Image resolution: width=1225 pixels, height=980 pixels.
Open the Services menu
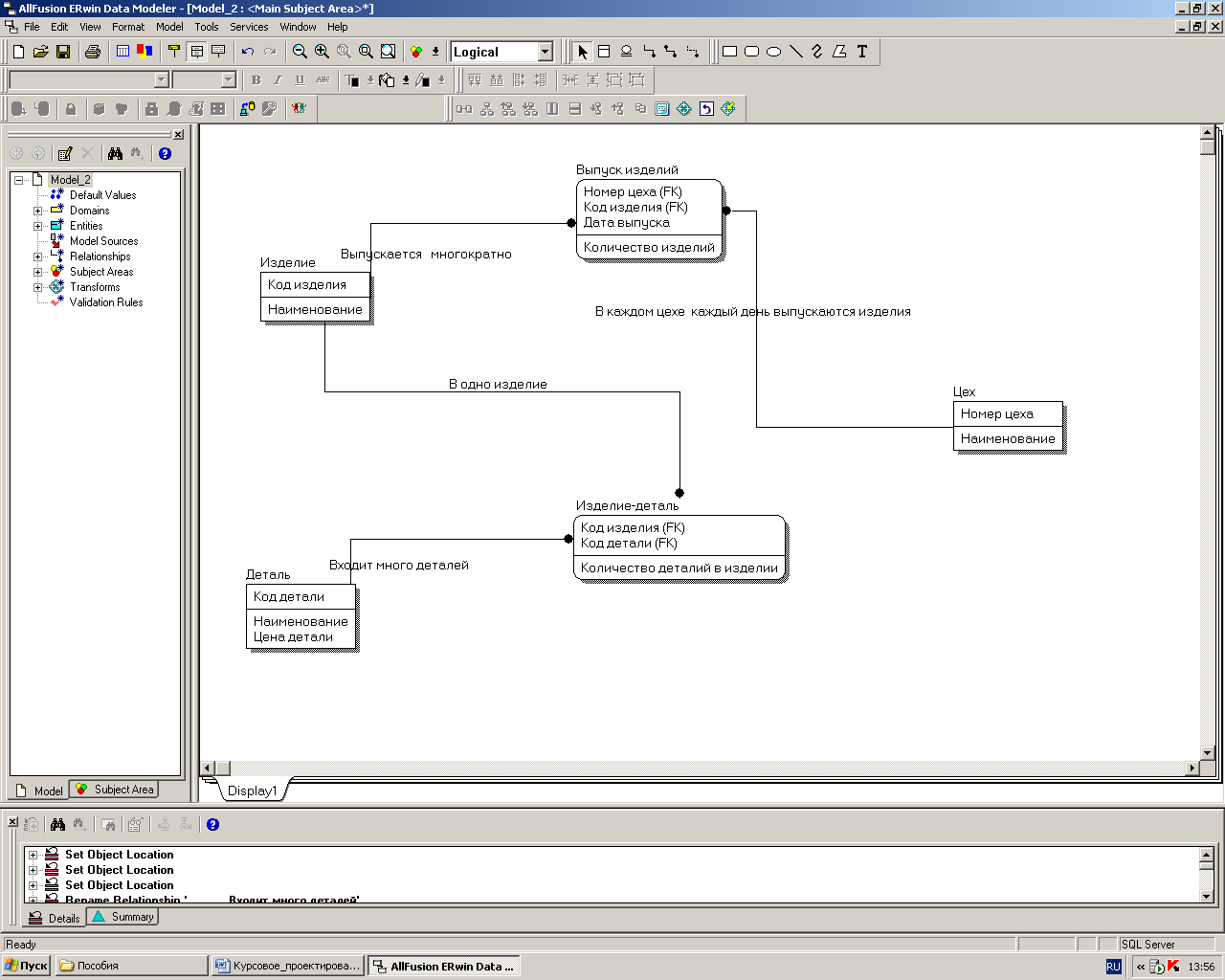point(249,27)
